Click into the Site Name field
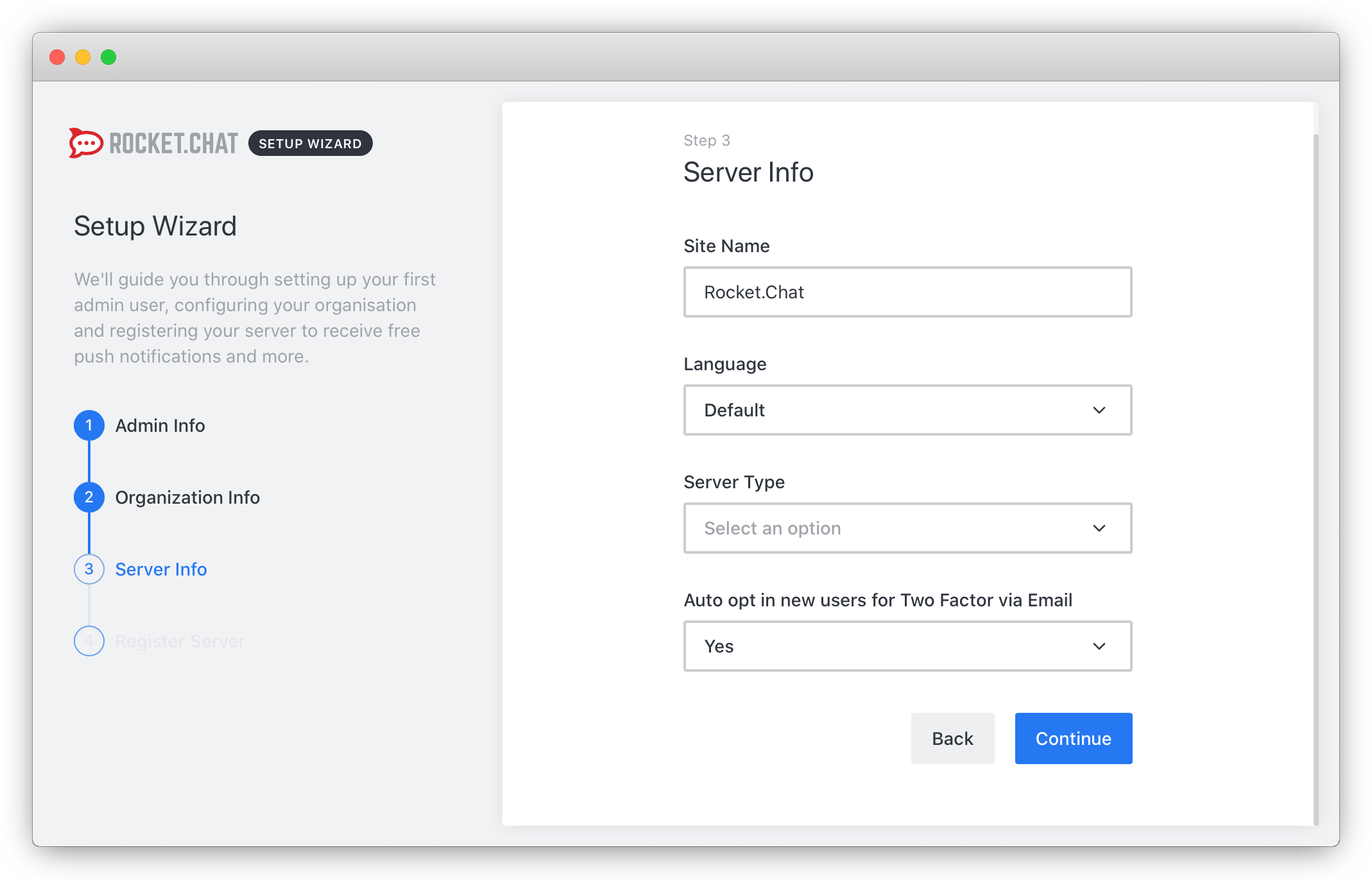The height and width of the screenshot is (879, 1372). coord(907,292)
